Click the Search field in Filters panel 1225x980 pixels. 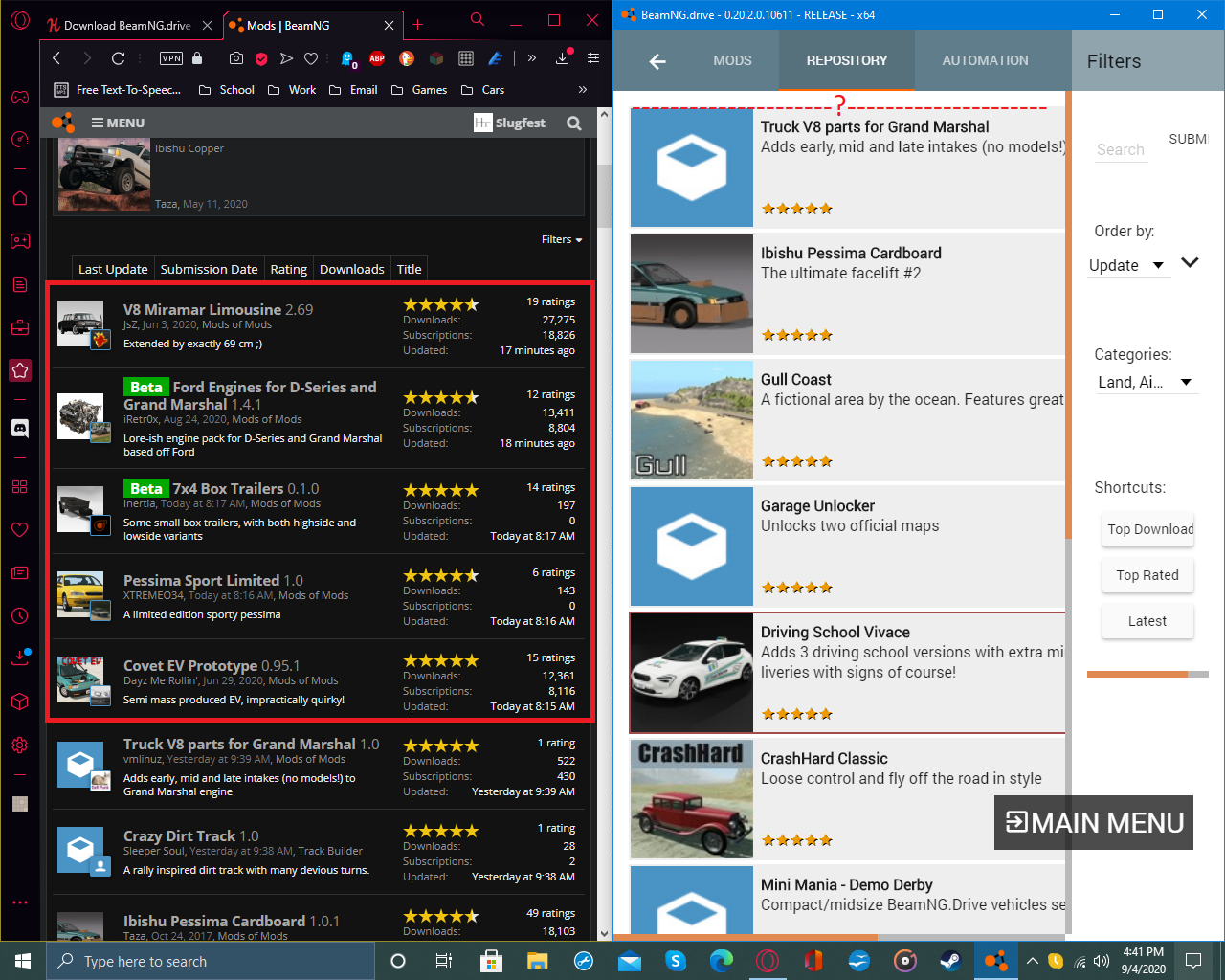pos(1121,149)
